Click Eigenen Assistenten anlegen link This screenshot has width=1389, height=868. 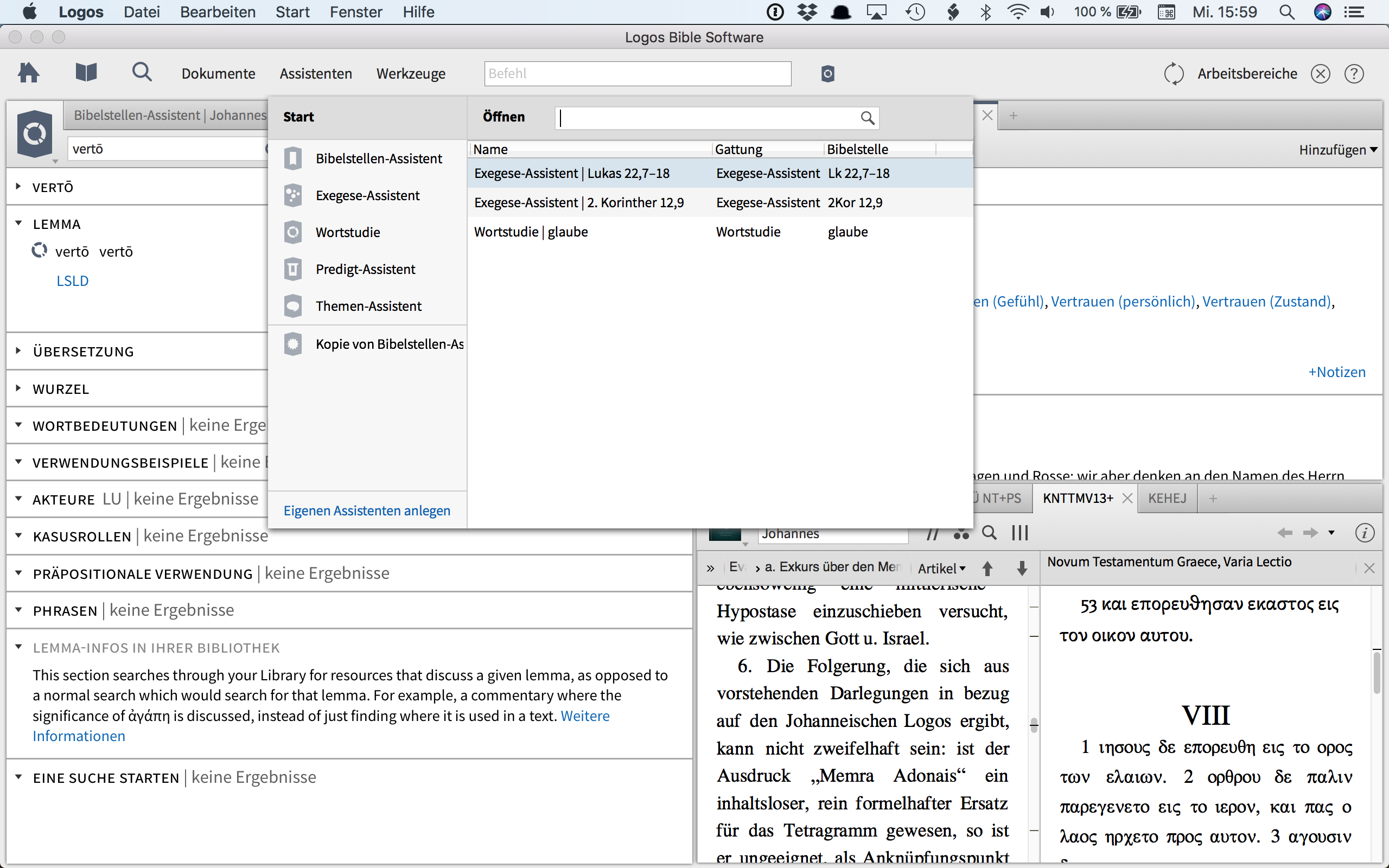367,510
